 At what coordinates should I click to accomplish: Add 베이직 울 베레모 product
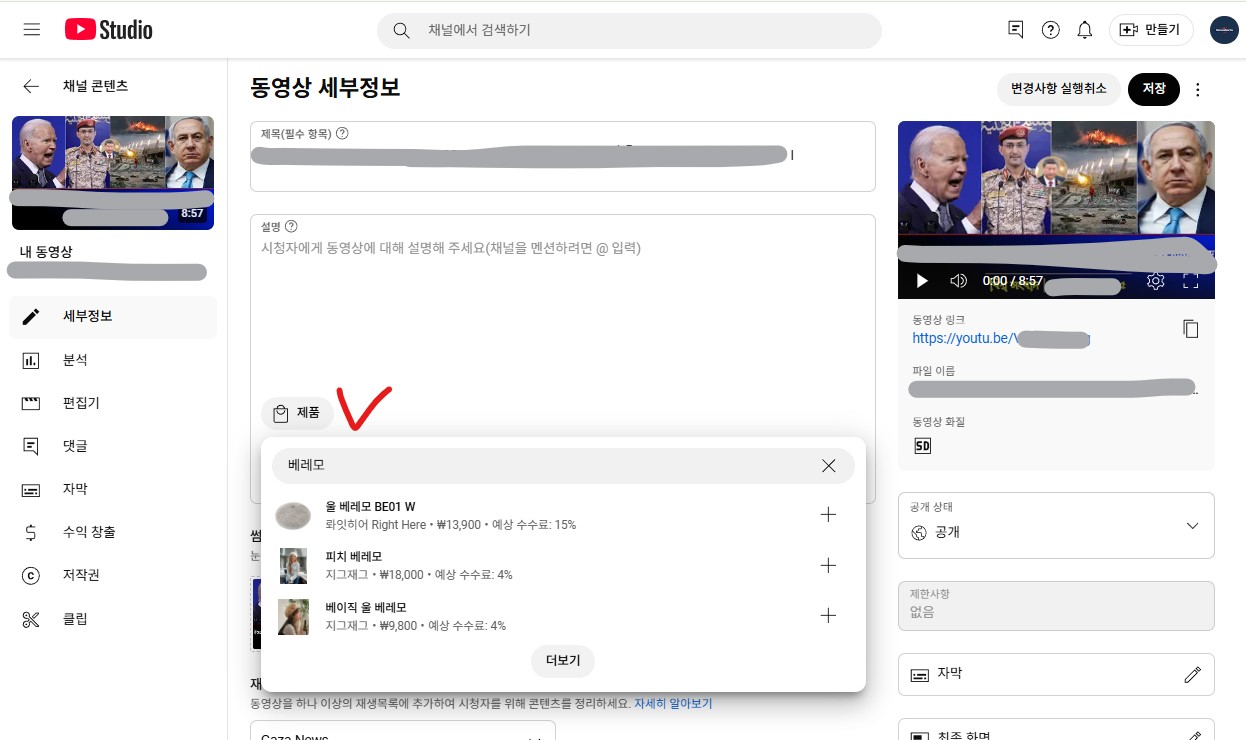coord(828,616)
